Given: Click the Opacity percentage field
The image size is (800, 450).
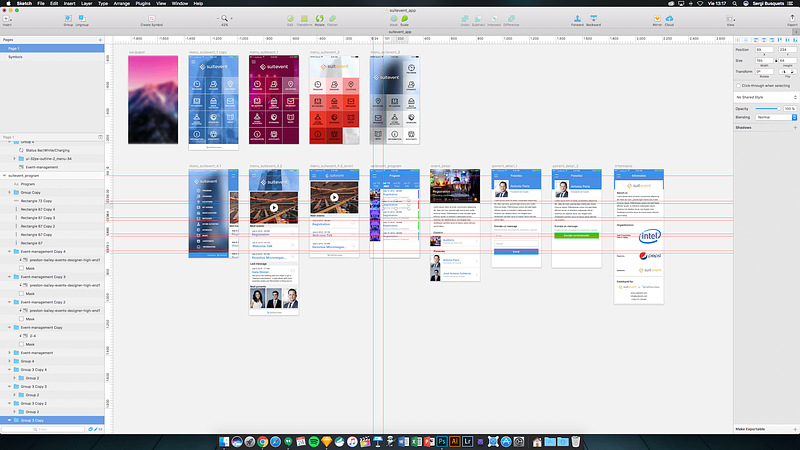Looking at the screenshot, I should (x=790, y=109).
